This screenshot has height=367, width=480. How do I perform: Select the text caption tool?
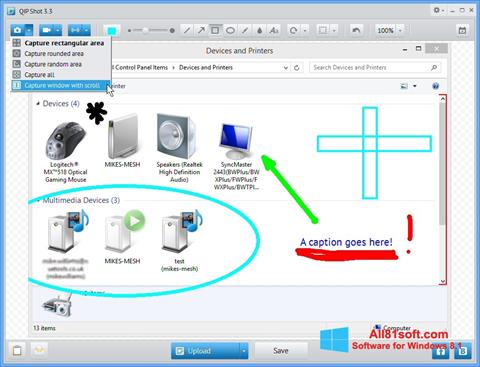pyautogui.click(x=274, y=31)
